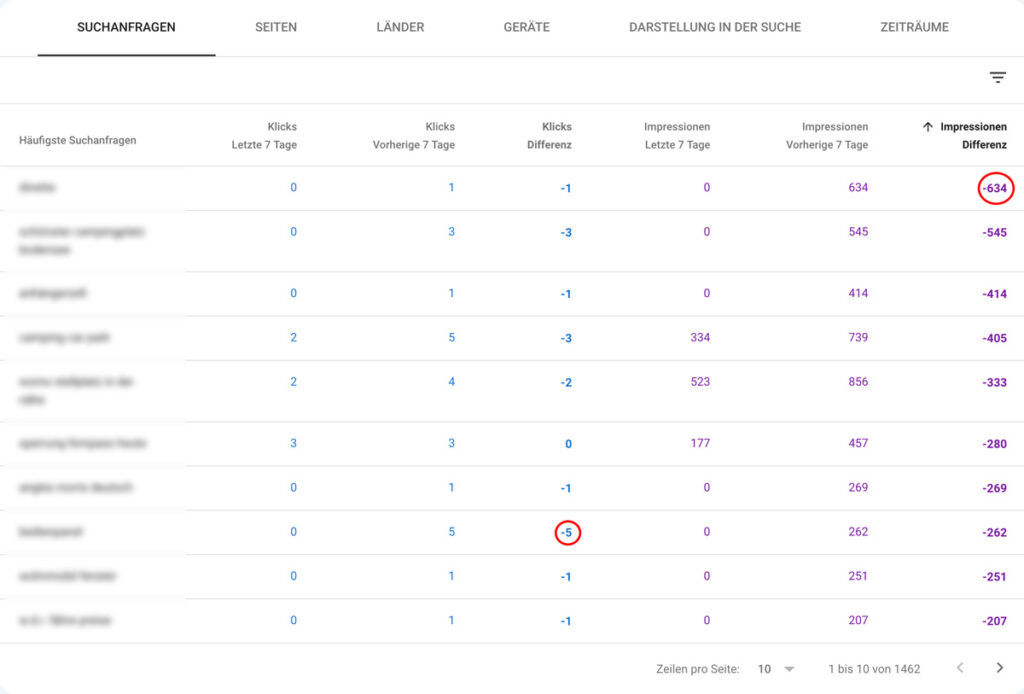Sort by Impressionen Letzte 7 Tage column
This screenshot has width=1024, height=694.
[x=676, y=136]
